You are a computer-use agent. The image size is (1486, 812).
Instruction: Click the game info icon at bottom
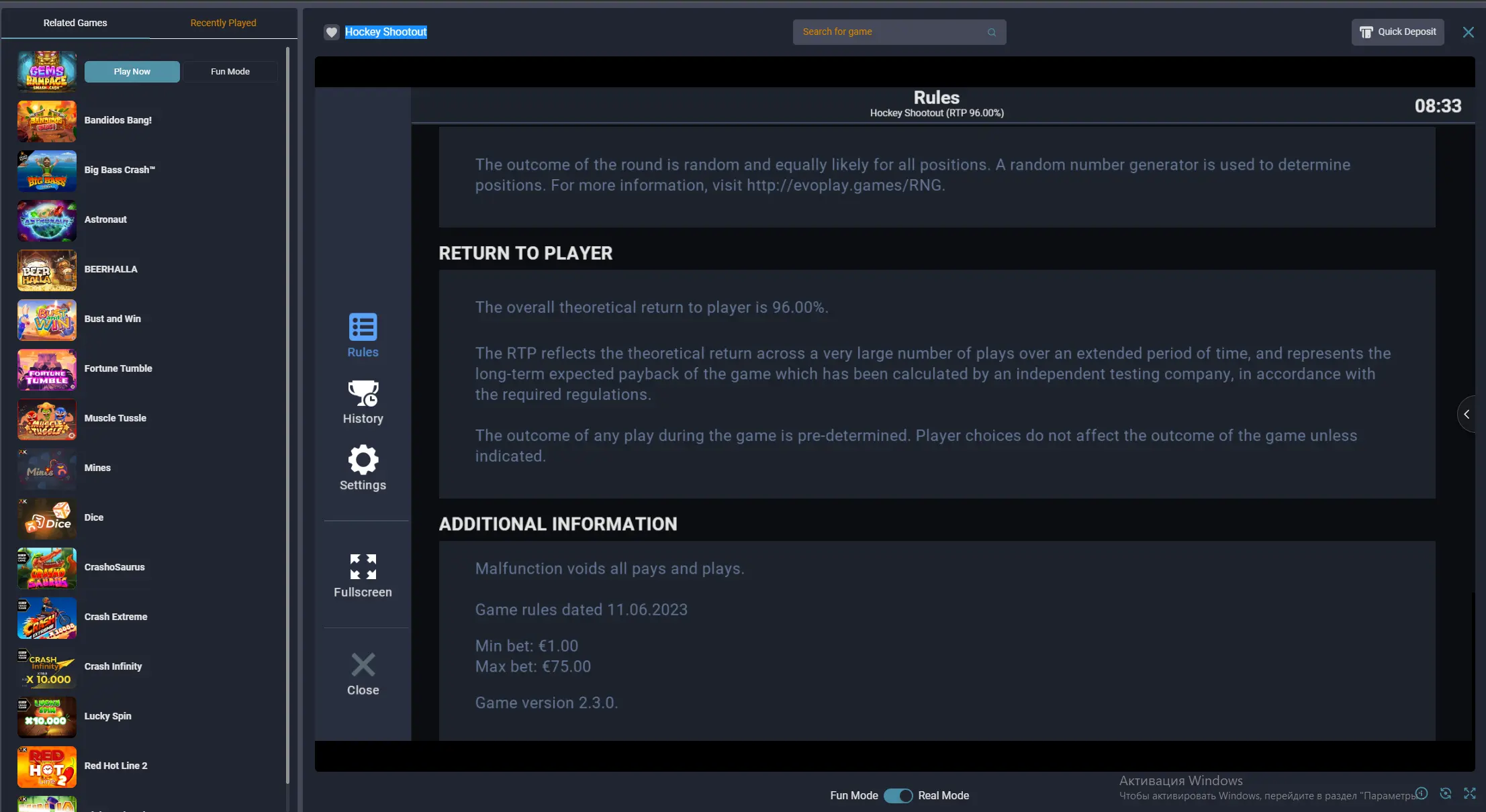(1422, 793)
